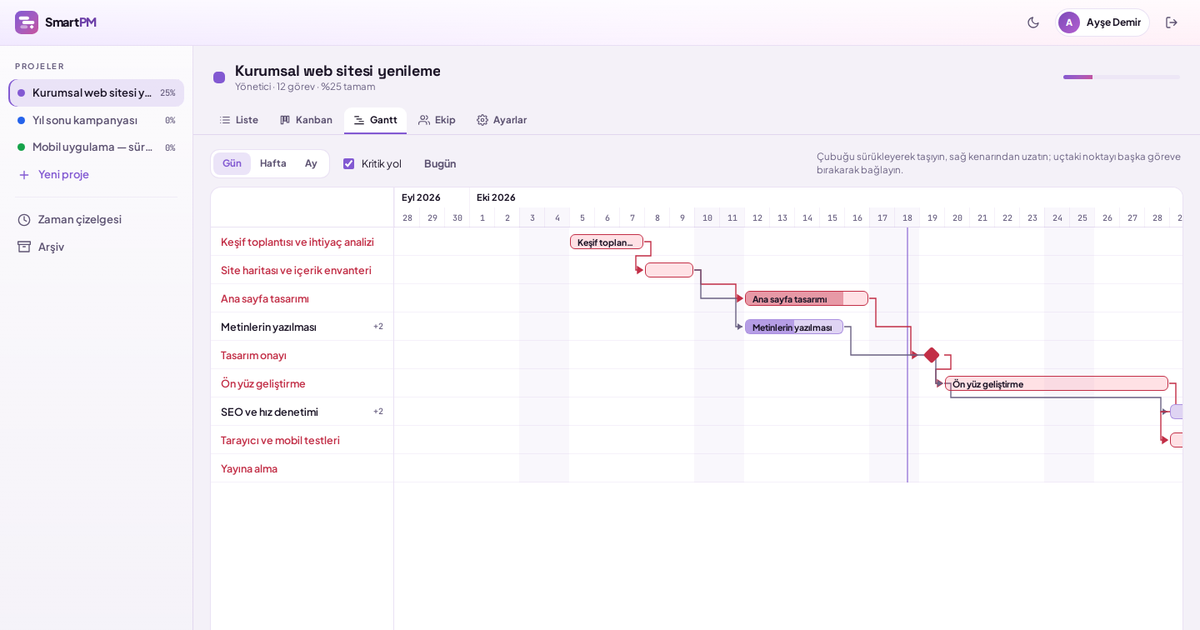
Task: Click the project progress bar
Action: click(1121, 77)
